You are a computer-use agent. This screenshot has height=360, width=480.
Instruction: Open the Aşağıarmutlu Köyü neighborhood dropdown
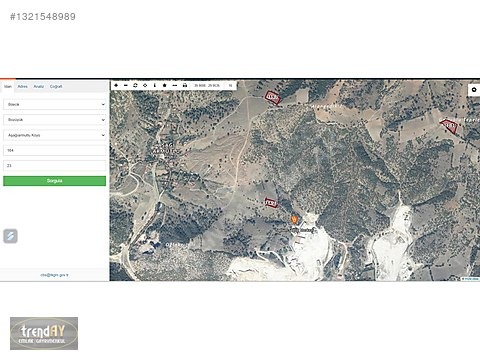coord(55,135)
